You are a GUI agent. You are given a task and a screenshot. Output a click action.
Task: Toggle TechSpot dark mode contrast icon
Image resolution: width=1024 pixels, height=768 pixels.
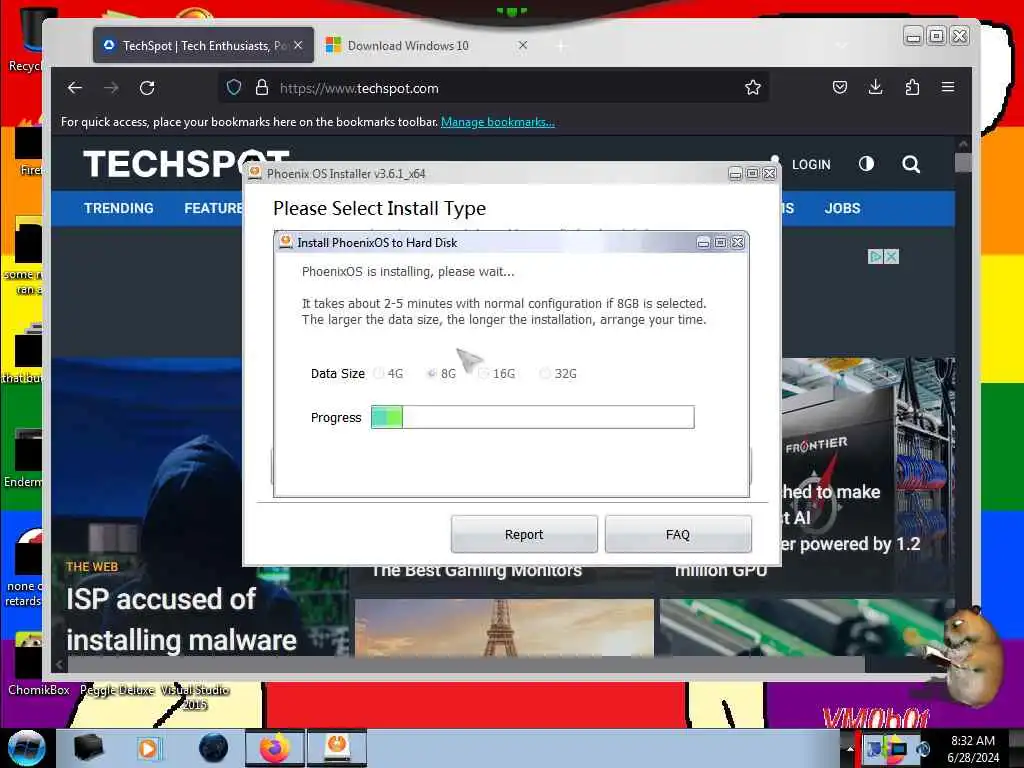866,164
